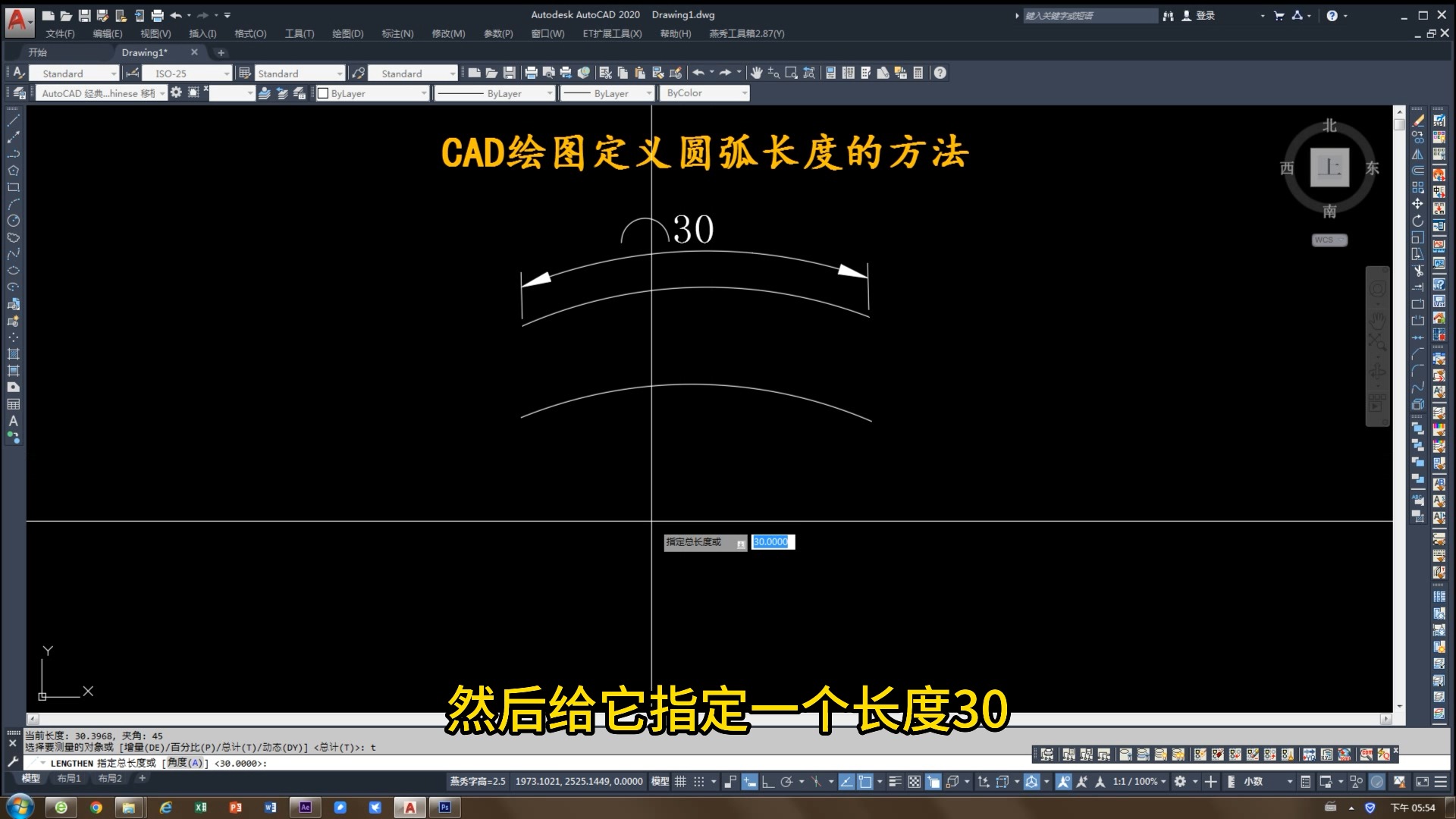Expand the ByColor plot style dropdown
The width and height of the screenshot is (1456, 819).
(x=744, y=93)
